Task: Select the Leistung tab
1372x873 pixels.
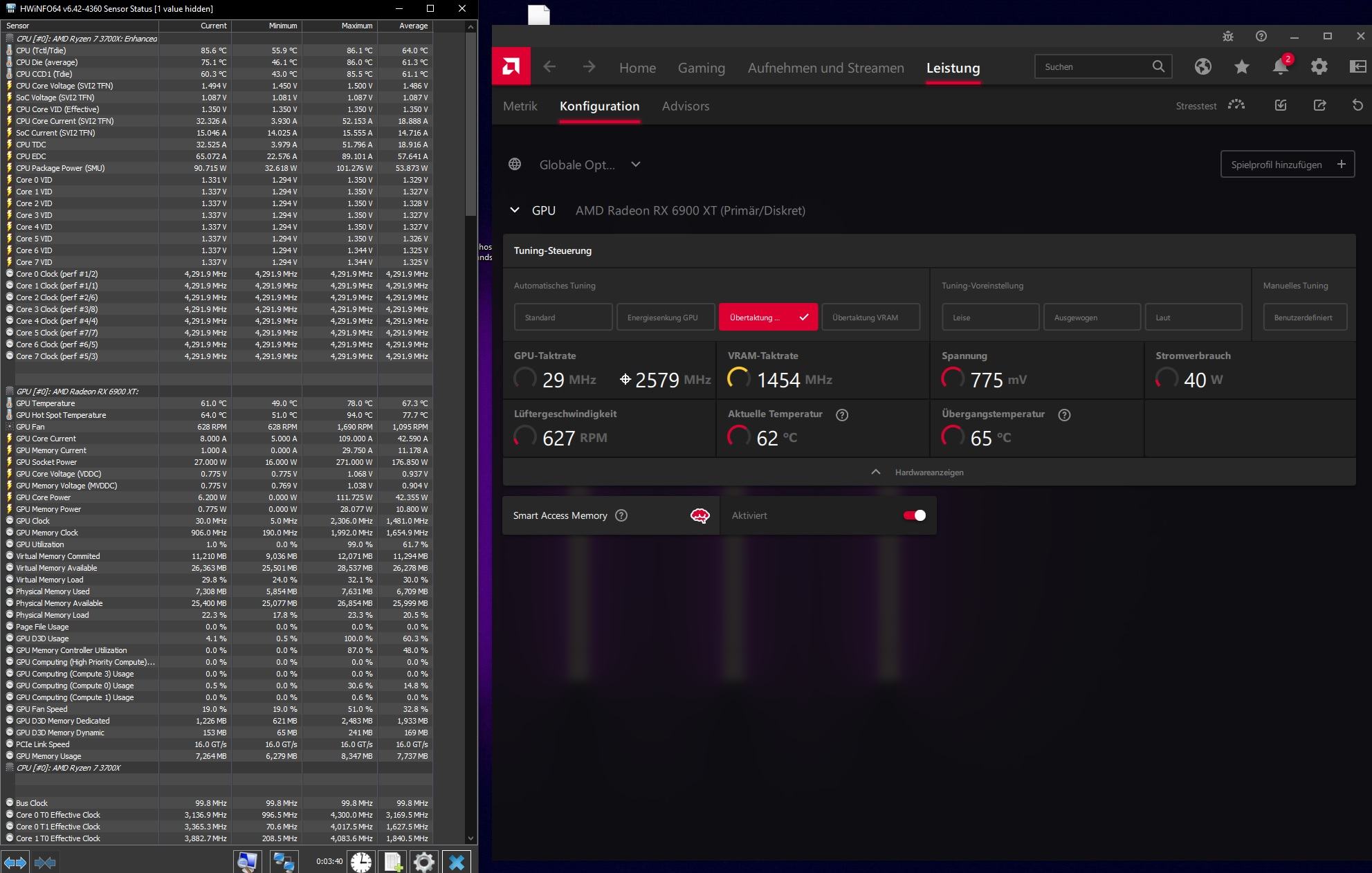Action: 953,68
